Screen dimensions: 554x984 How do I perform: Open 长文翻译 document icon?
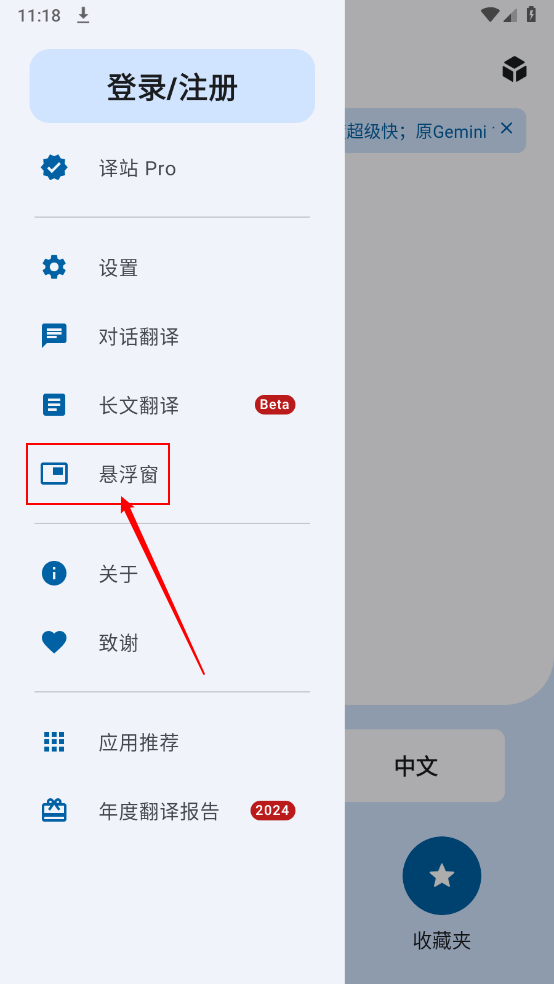click(x=54, y=405)
